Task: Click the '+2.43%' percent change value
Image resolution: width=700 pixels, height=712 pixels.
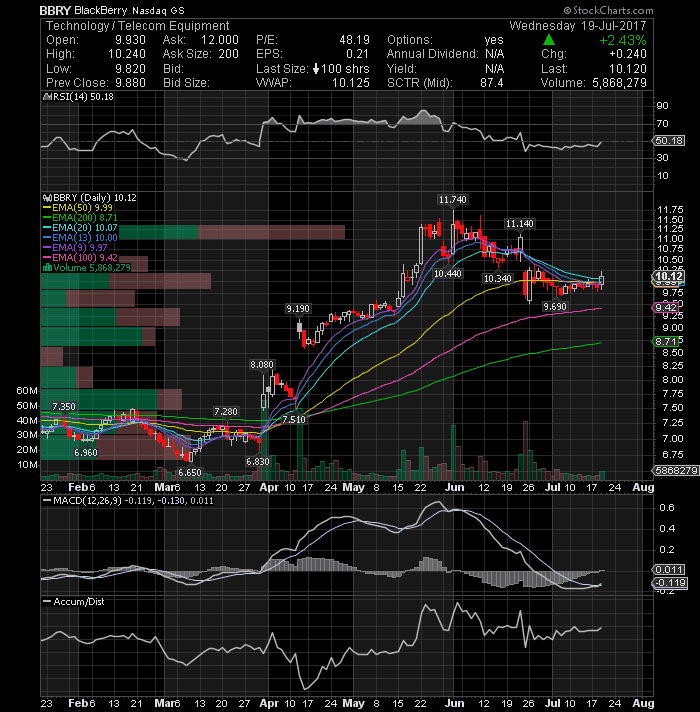Action: [x=623, y=40]
